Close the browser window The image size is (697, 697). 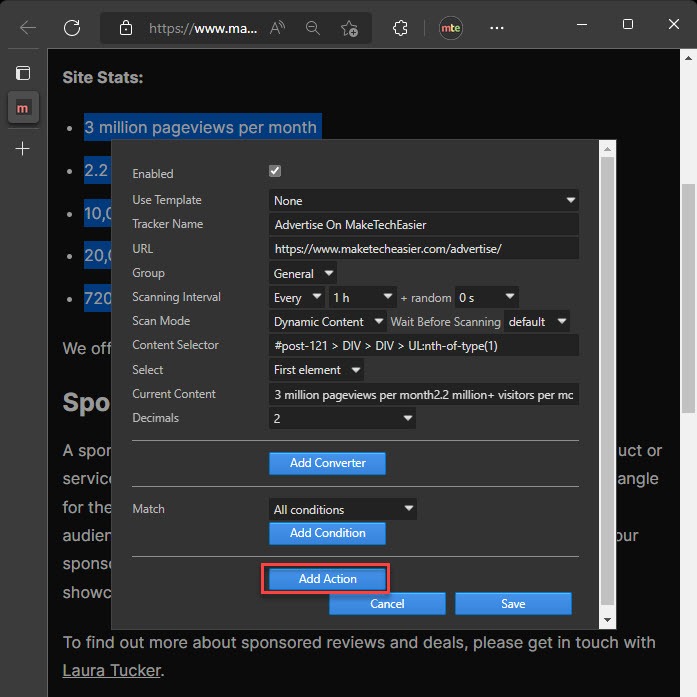674,24
